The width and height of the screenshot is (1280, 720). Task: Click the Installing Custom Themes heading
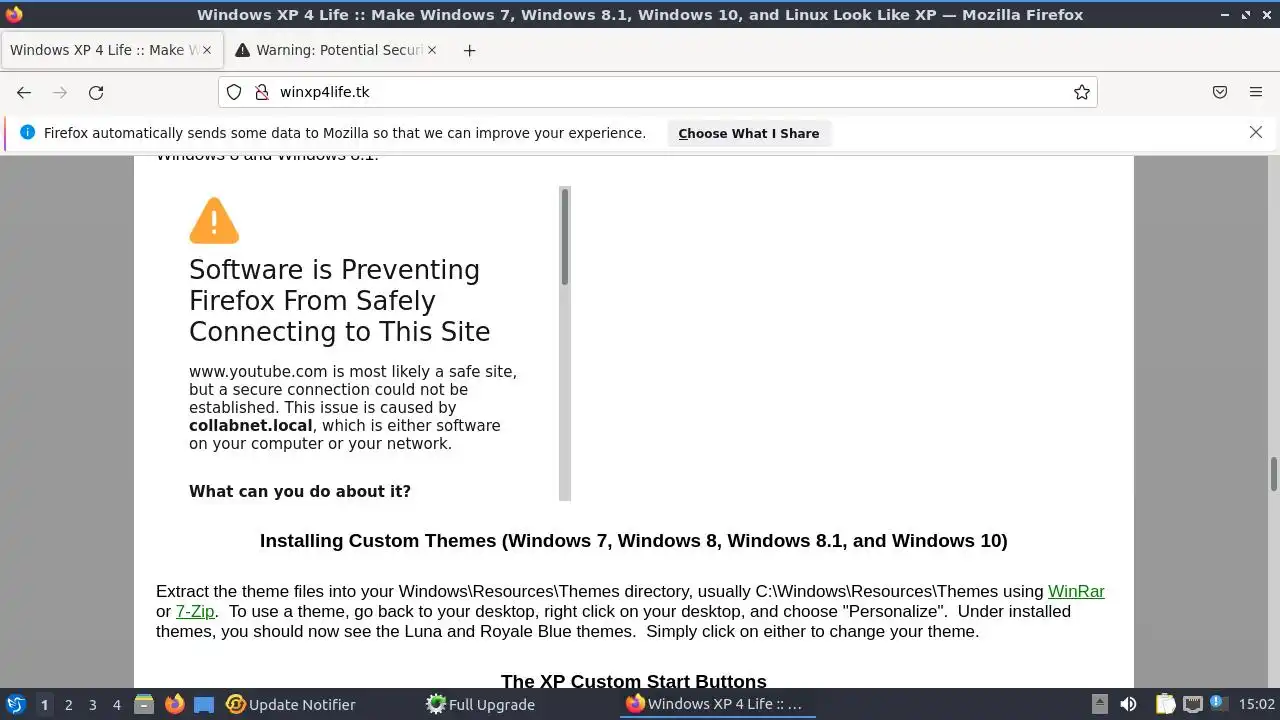633,541
